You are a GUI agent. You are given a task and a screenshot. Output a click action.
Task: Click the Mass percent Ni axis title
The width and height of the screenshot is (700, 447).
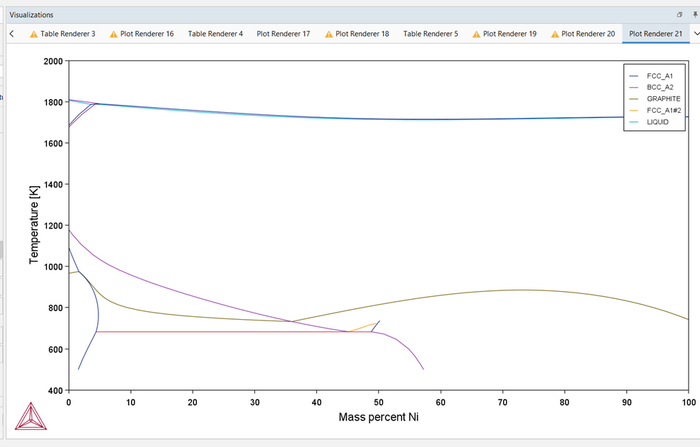click(379, 417)
